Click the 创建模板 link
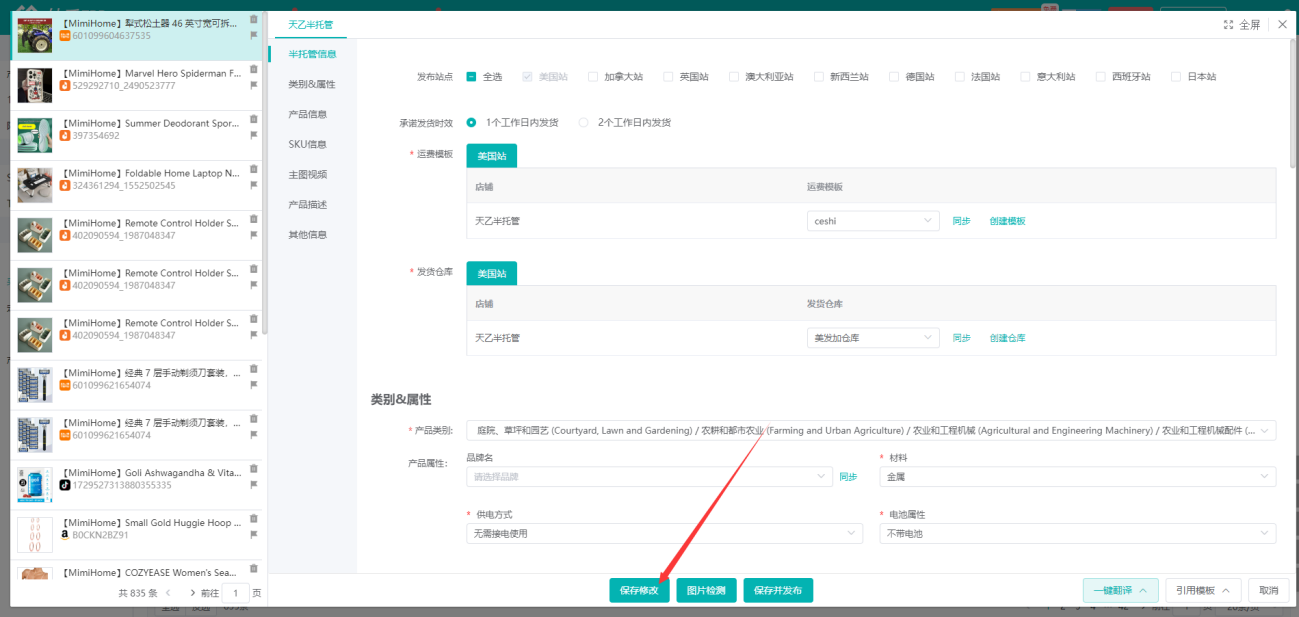The image size is (1299, 617). point(1007,221)
